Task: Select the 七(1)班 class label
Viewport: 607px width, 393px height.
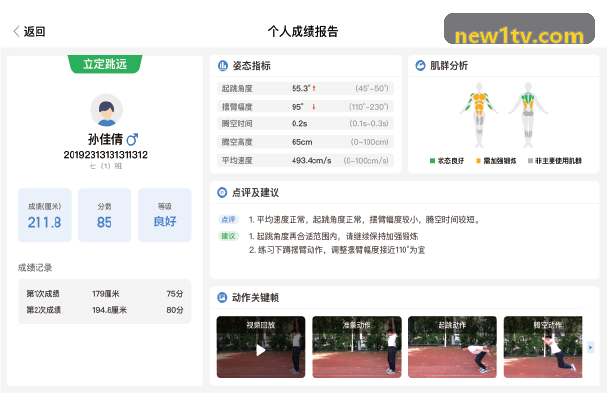Action: pos(106,166)
